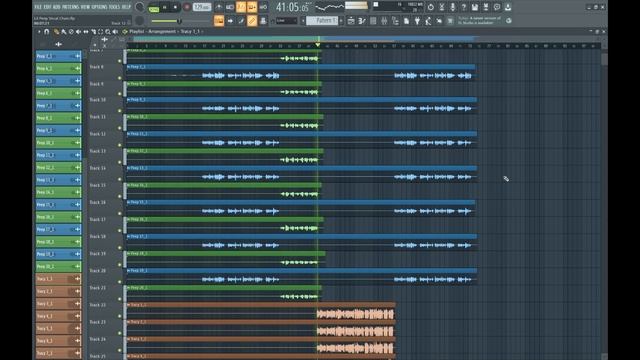Toggle the playlist magnet snap icon
This screenshot has height=360, width=640.
point(47,31)
